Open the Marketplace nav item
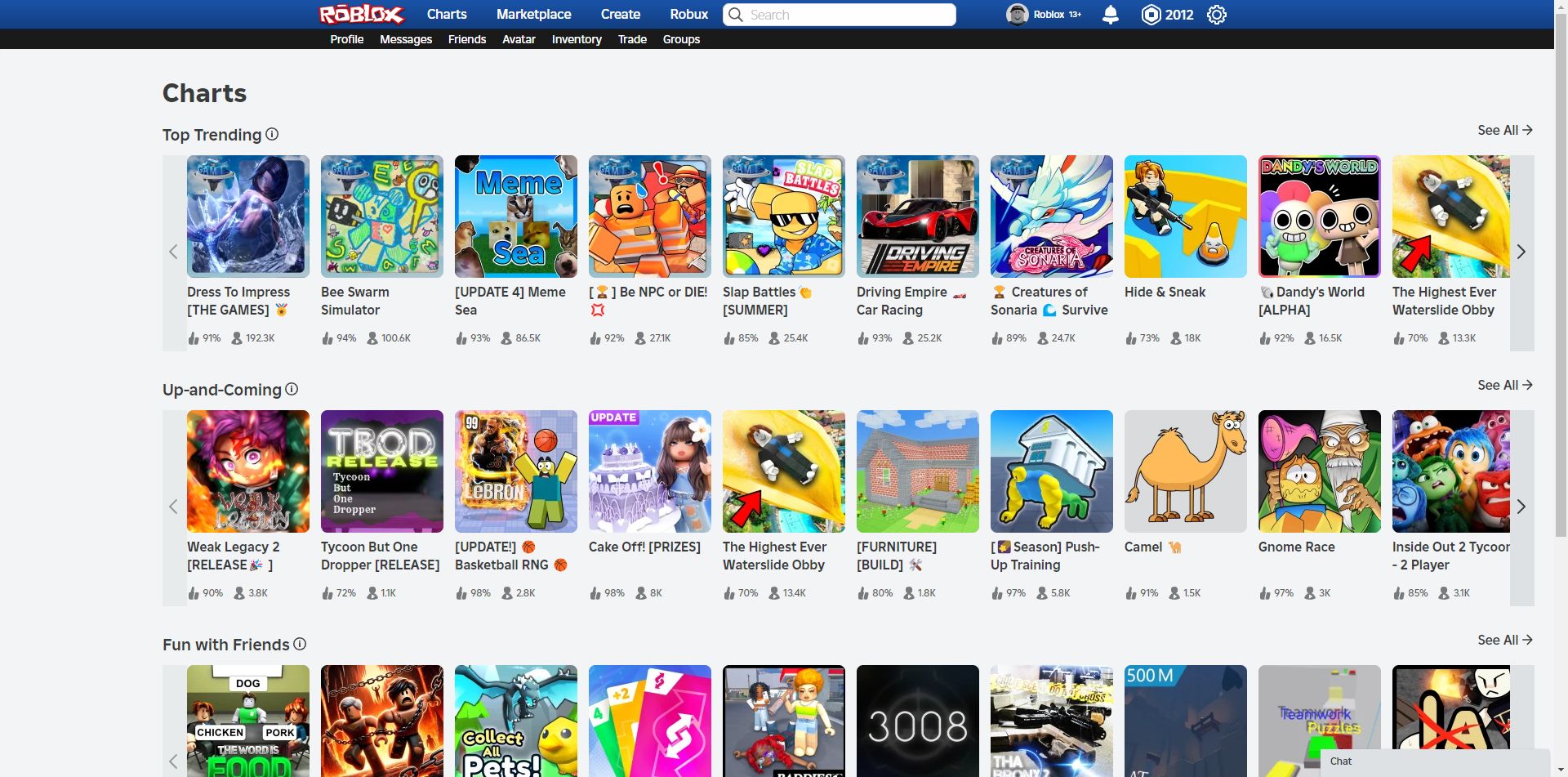Image resolution: width=1568 pixels, height=777 pixels. point(533,14)
